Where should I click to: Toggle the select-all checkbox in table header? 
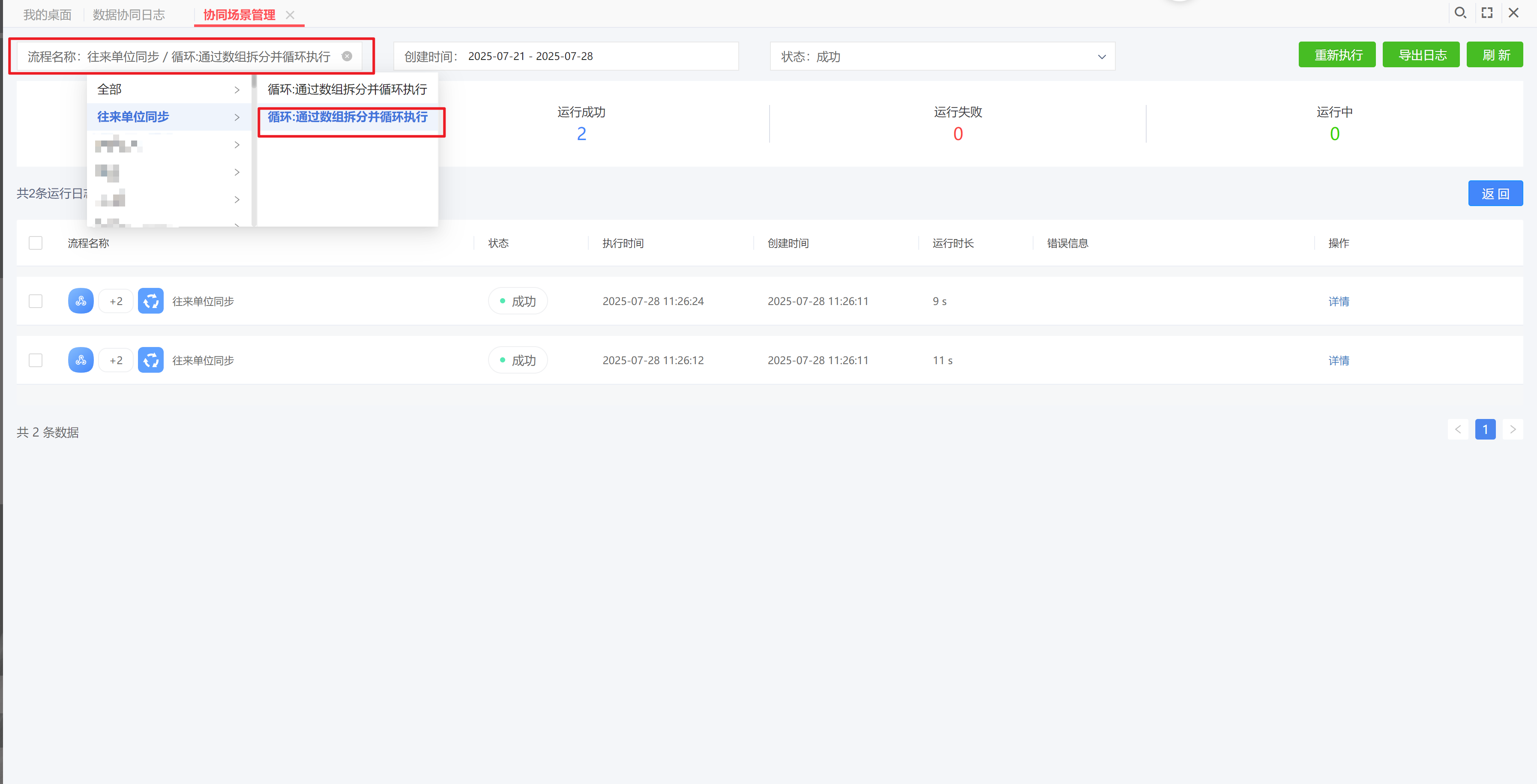click(x=36, y=243)
